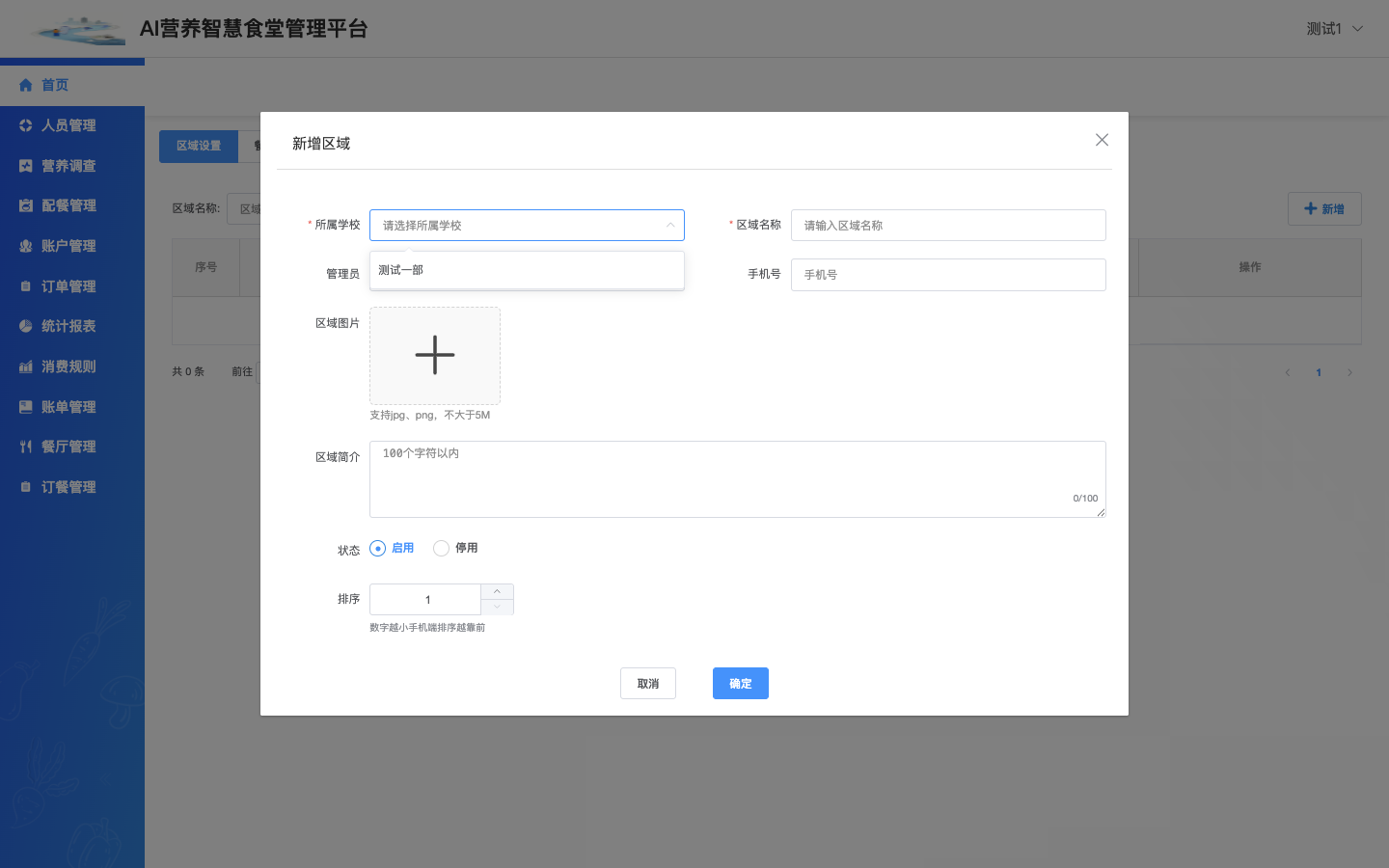Viewport: 1389px width, 868px height.
Task: Click the plus icon to upload 区域图片
Action: point(435,355)
